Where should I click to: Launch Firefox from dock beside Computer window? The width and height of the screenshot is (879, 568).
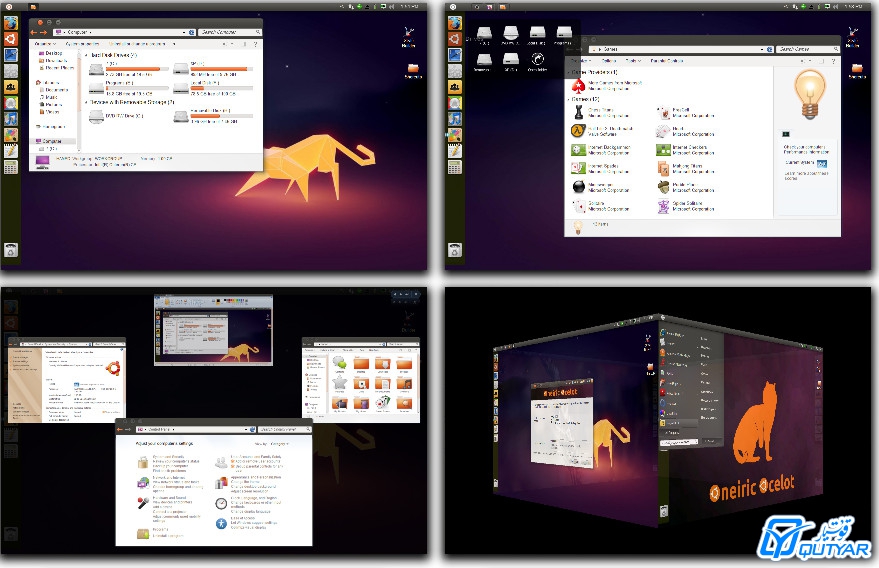[x=11, y=23]
